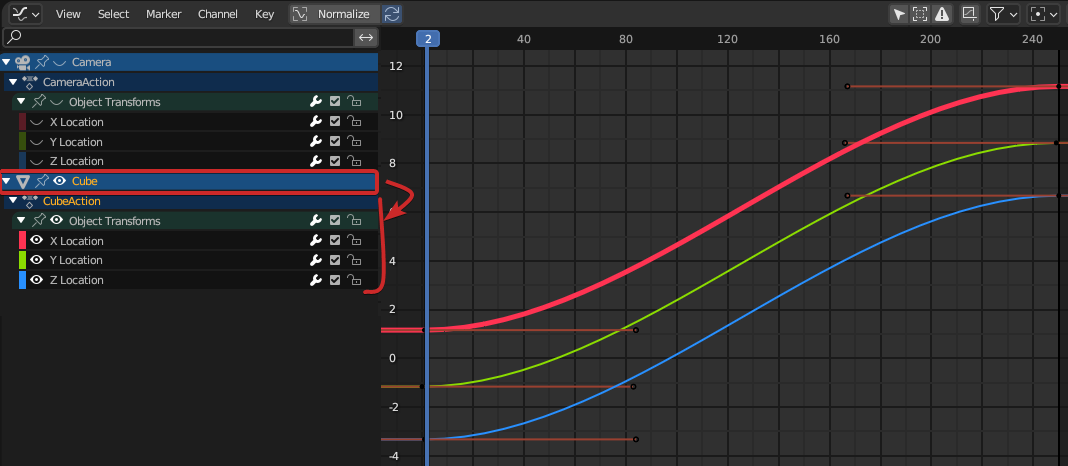Screen dimensions: 1068x466
Task: Click the frame 2 playhead marker
Action: pyautogui.click(x=428, y=39)
